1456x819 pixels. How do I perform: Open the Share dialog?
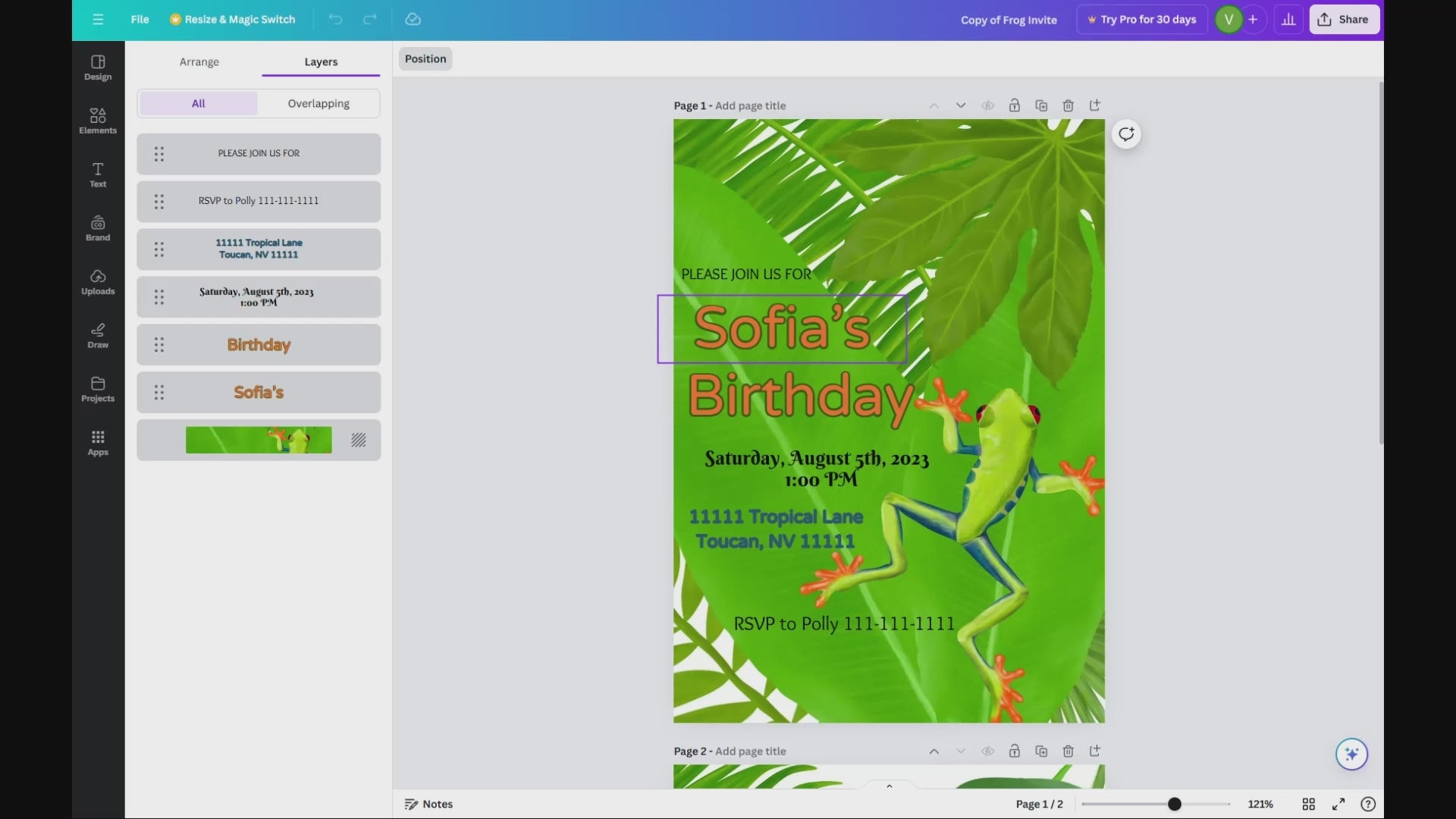pos(1344,20)
